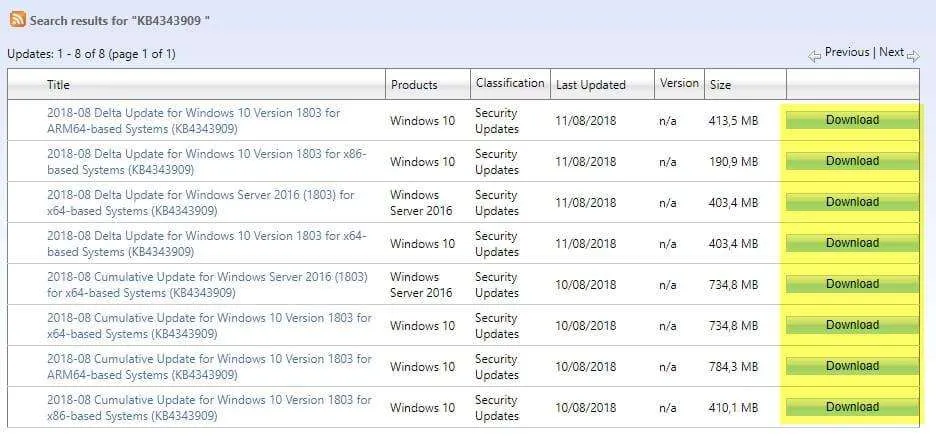
Task: Download the 784,3 MB Cumulative ARM64 update
Action: (852, 366)
